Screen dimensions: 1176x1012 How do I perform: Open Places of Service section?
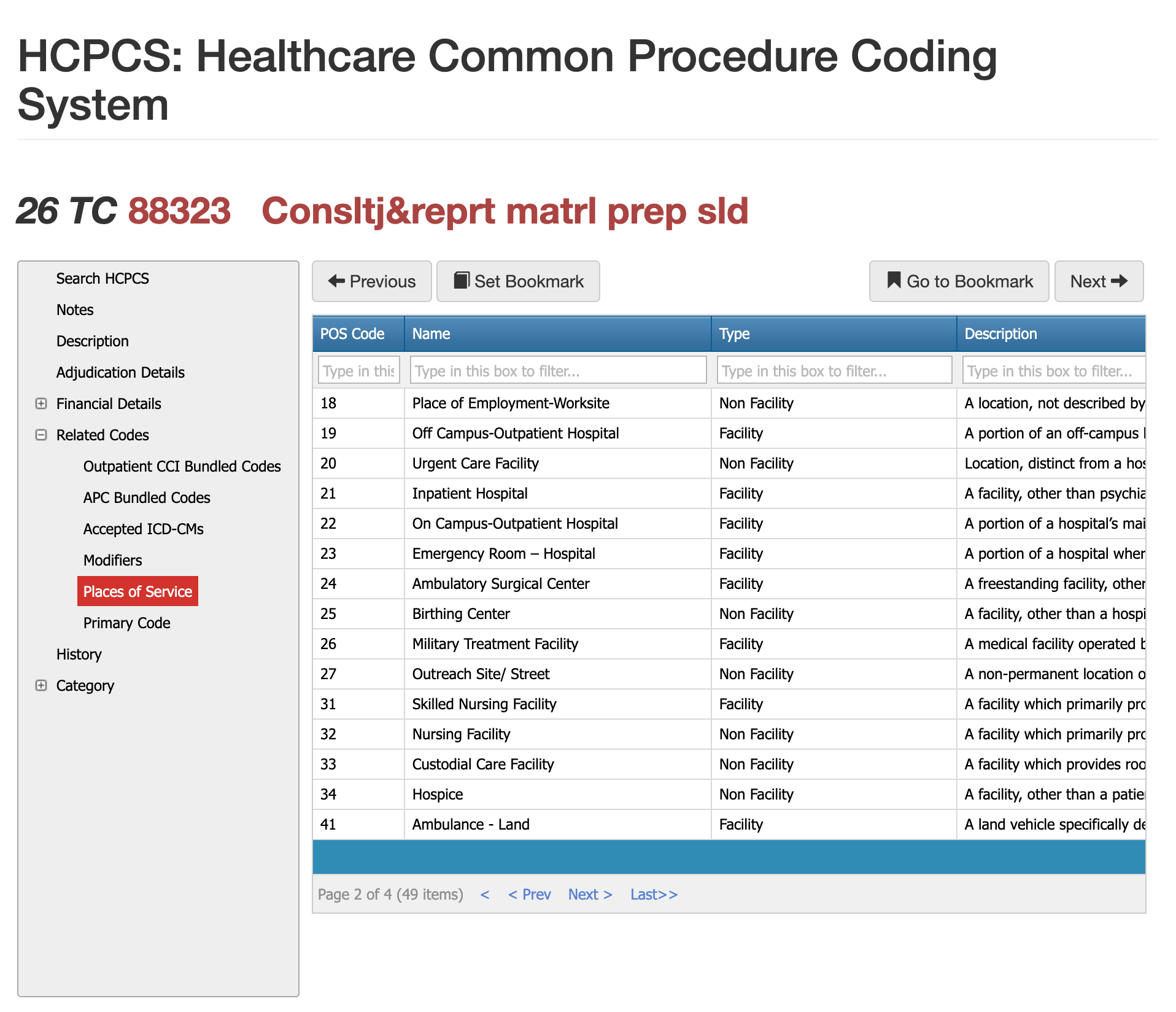pyautogui.click(x=137, y=591)
